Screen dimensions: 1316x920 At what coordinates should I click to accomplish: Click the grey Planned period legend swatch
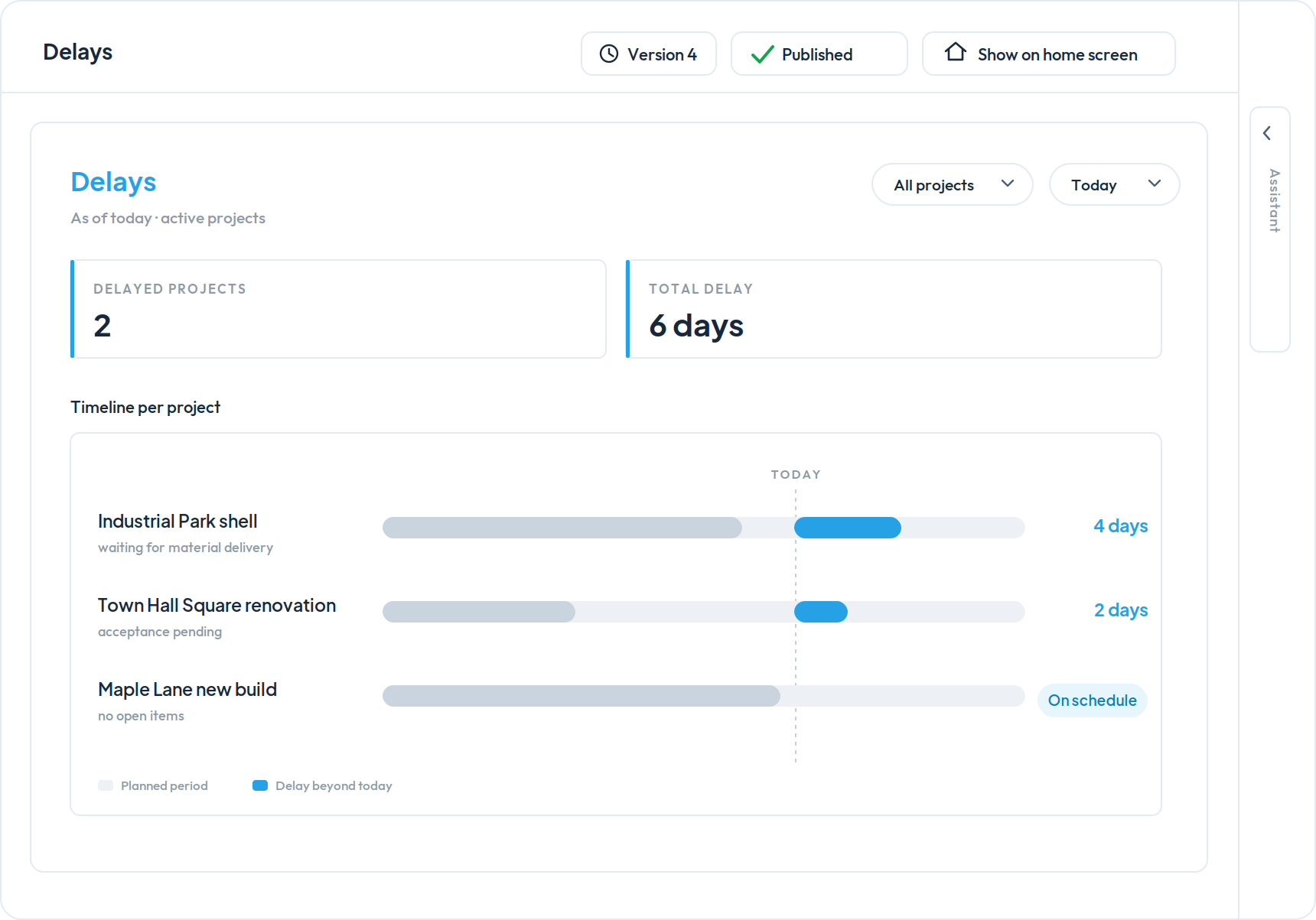(106, 785)
